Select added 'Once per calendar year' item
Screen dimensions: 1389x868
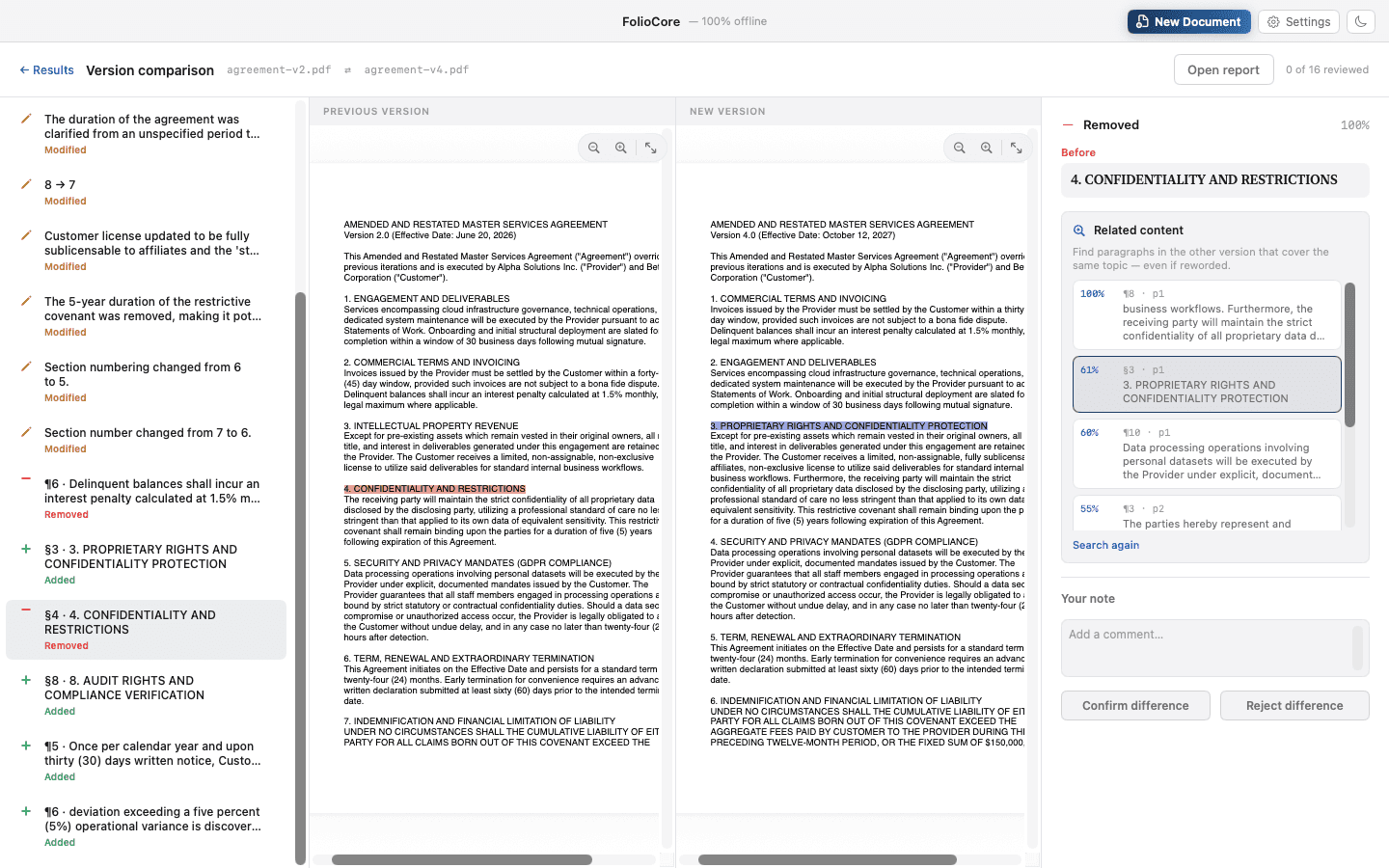[x=147, y=761]
